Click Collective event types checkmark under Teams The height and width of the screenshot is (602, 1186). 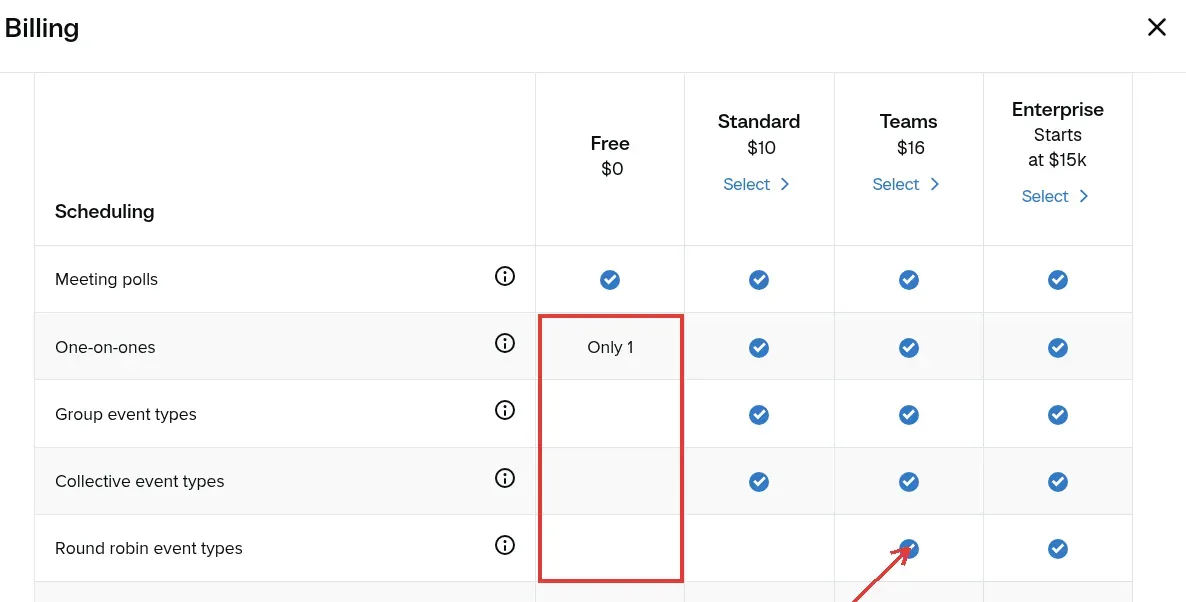click(908, 482)
